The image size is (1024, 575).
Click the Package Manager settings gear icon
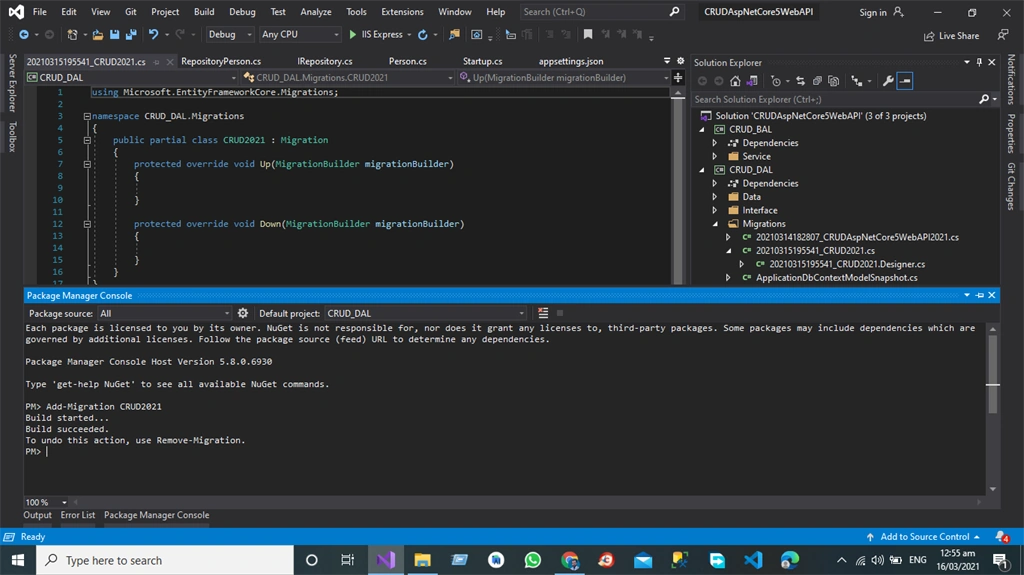point(243,314)
